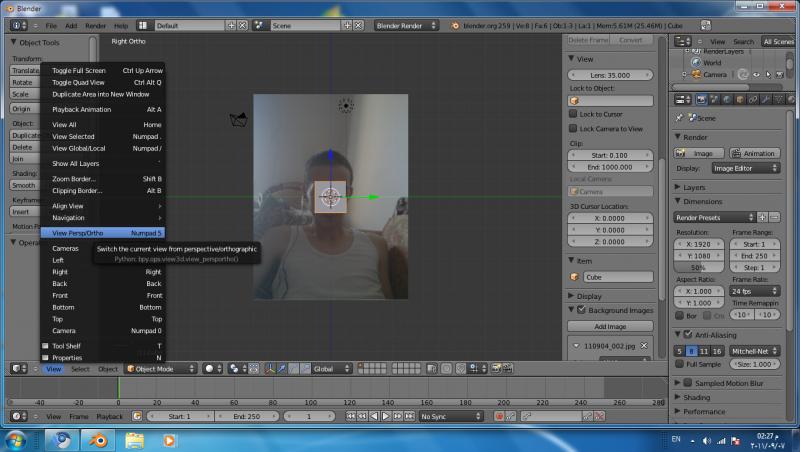Click the Clip End 1000.000 field
The width and height of the screenshot is (800, 452).
point(610,167)
